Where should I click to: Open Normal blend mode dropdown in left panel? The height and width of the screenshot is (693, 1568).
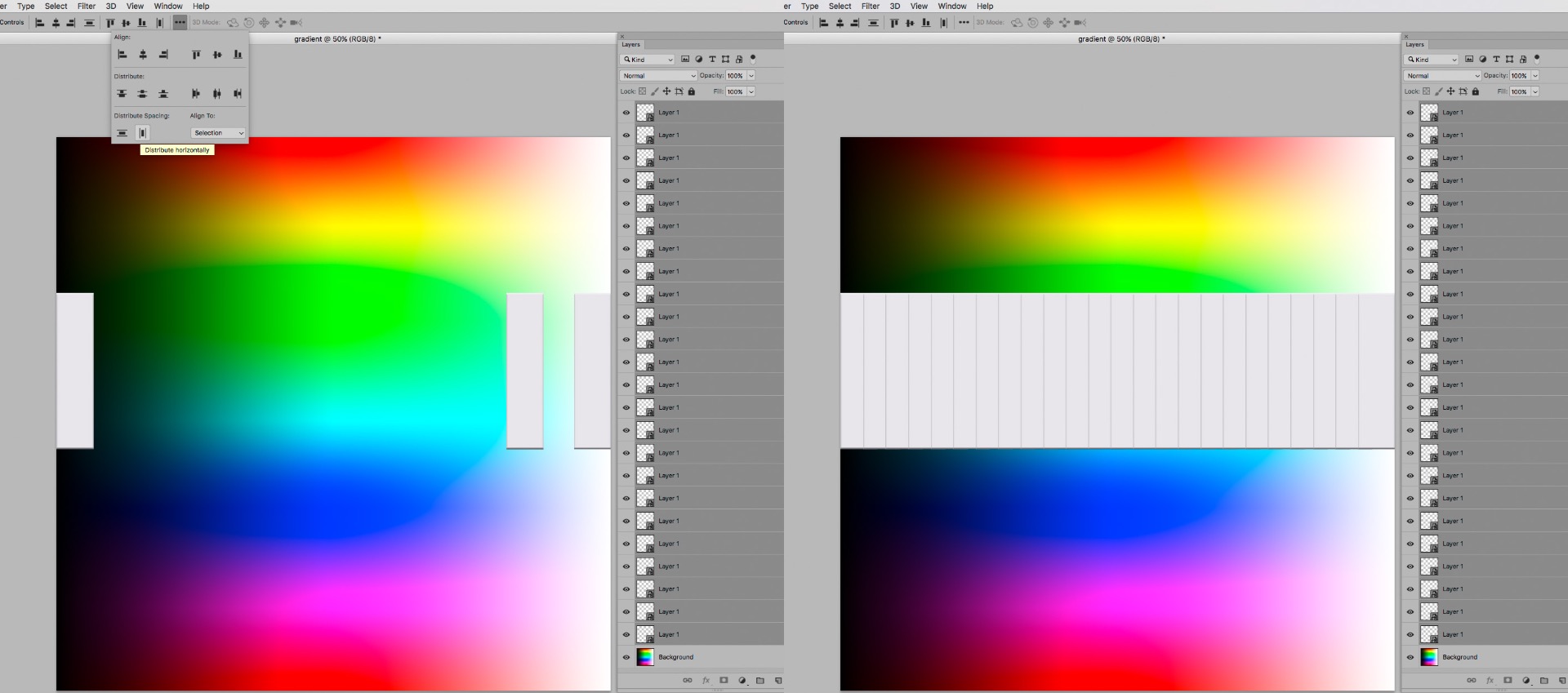(x=658, y=76)
